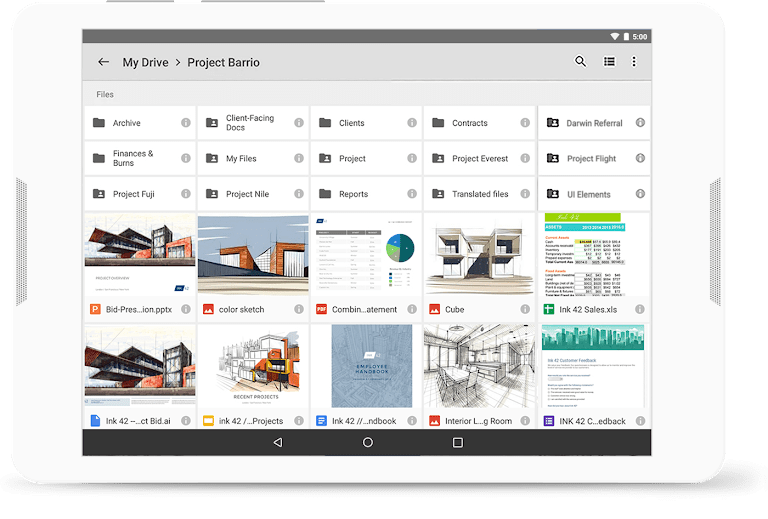Show info for Interior L...g Room image
Image resolution: width=768 pixels, height=519 pixels.
click(x=525, y=421)
